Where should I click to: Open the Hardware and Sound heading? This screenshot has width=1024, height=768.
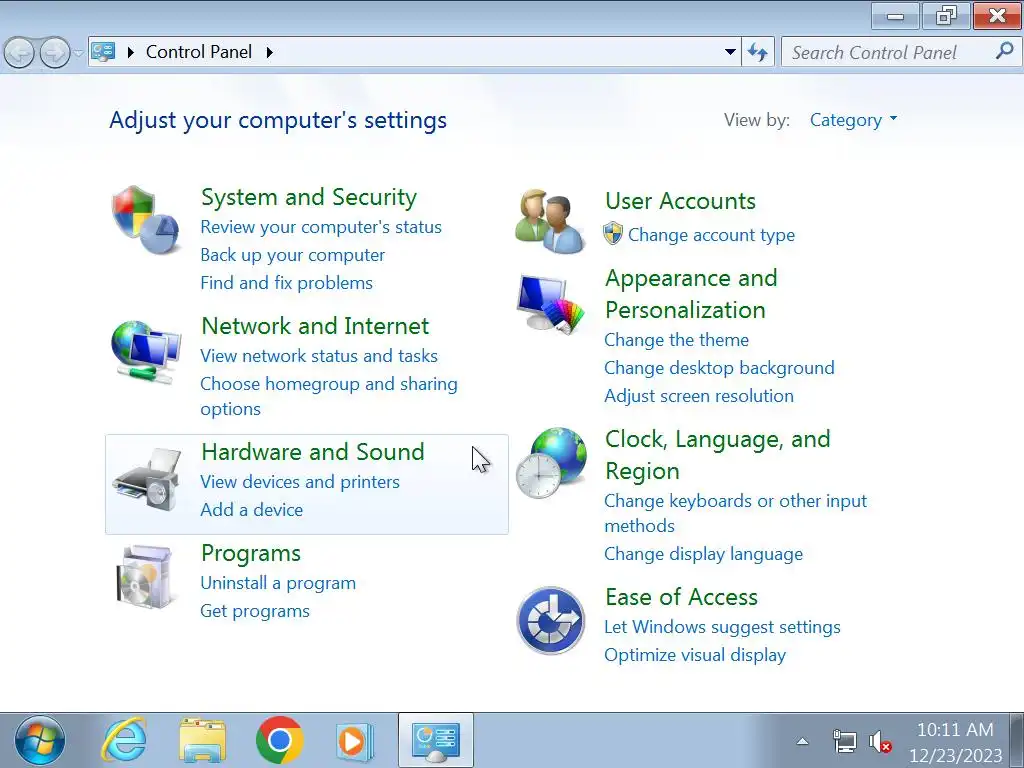[x=313, y=451]
